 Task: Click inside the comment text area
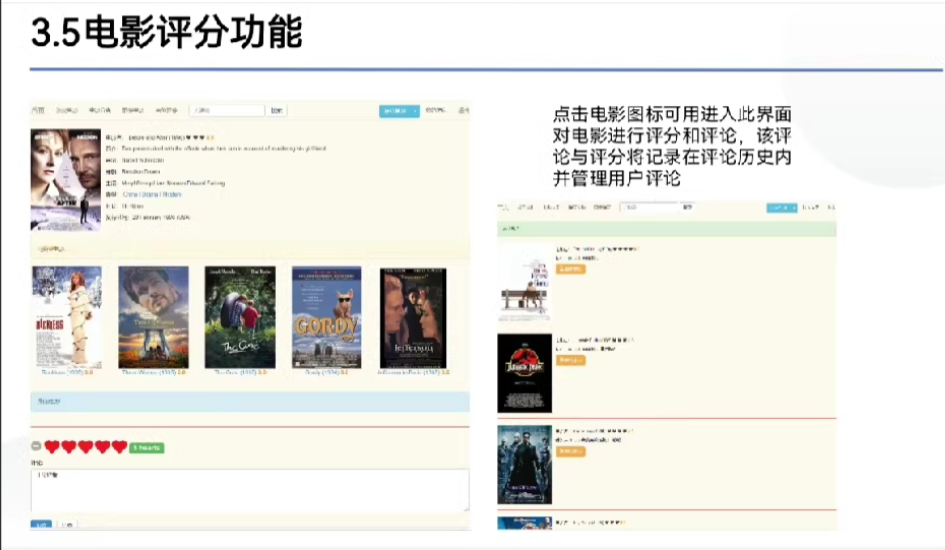click(250, 490)
